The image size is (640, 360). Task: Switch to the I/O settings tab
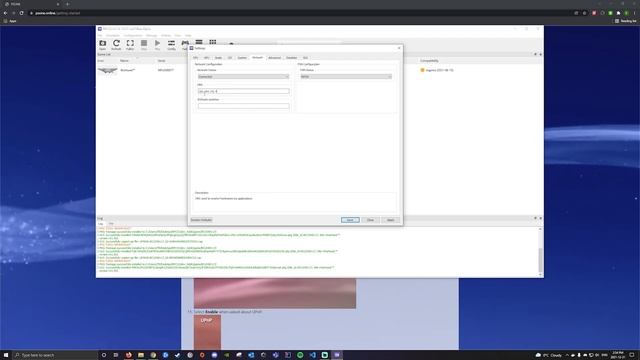tap(230, 58)
